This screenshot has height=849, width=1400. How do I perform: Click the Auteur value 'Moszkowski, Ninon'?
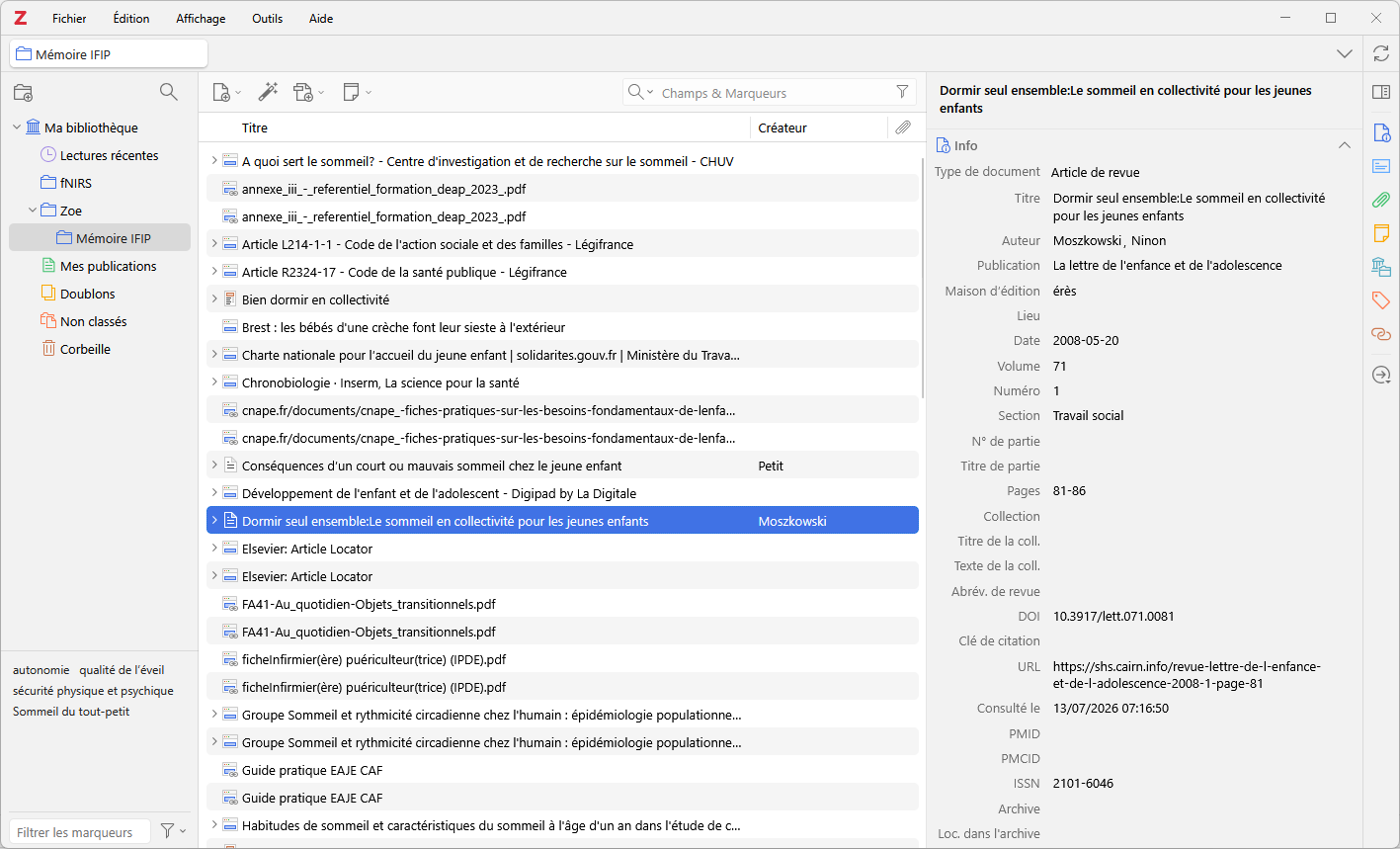coord(1110,240)
